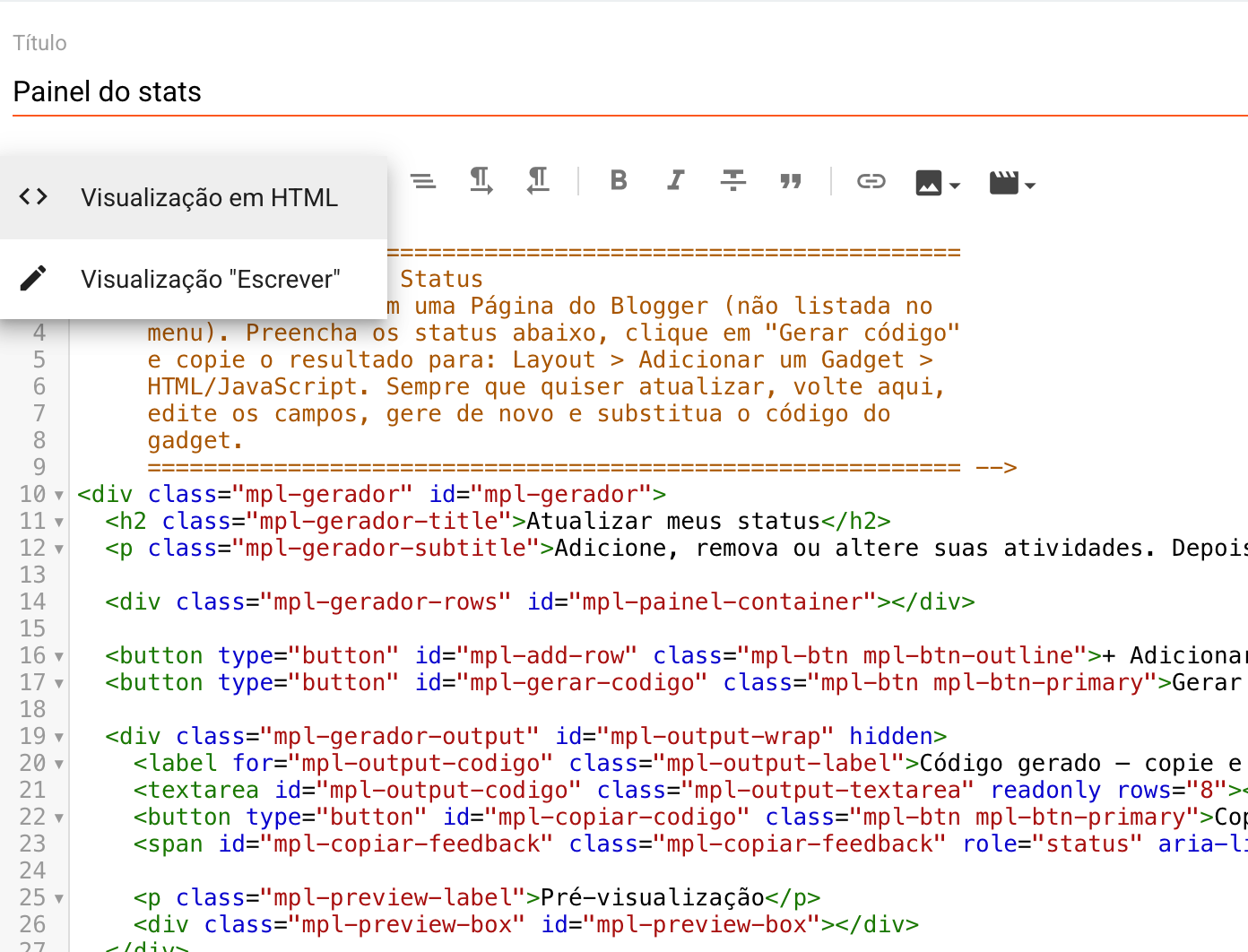Click the insert image icon
Screen dimensions: 1248x952
929,183
